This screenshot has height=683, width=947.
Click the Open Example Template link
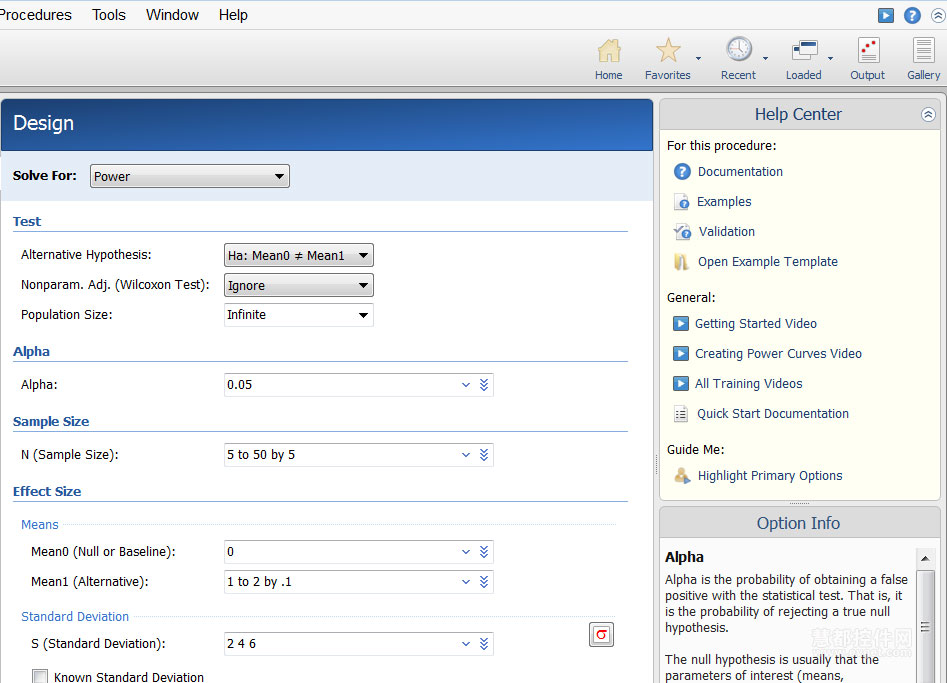[768, 262]
